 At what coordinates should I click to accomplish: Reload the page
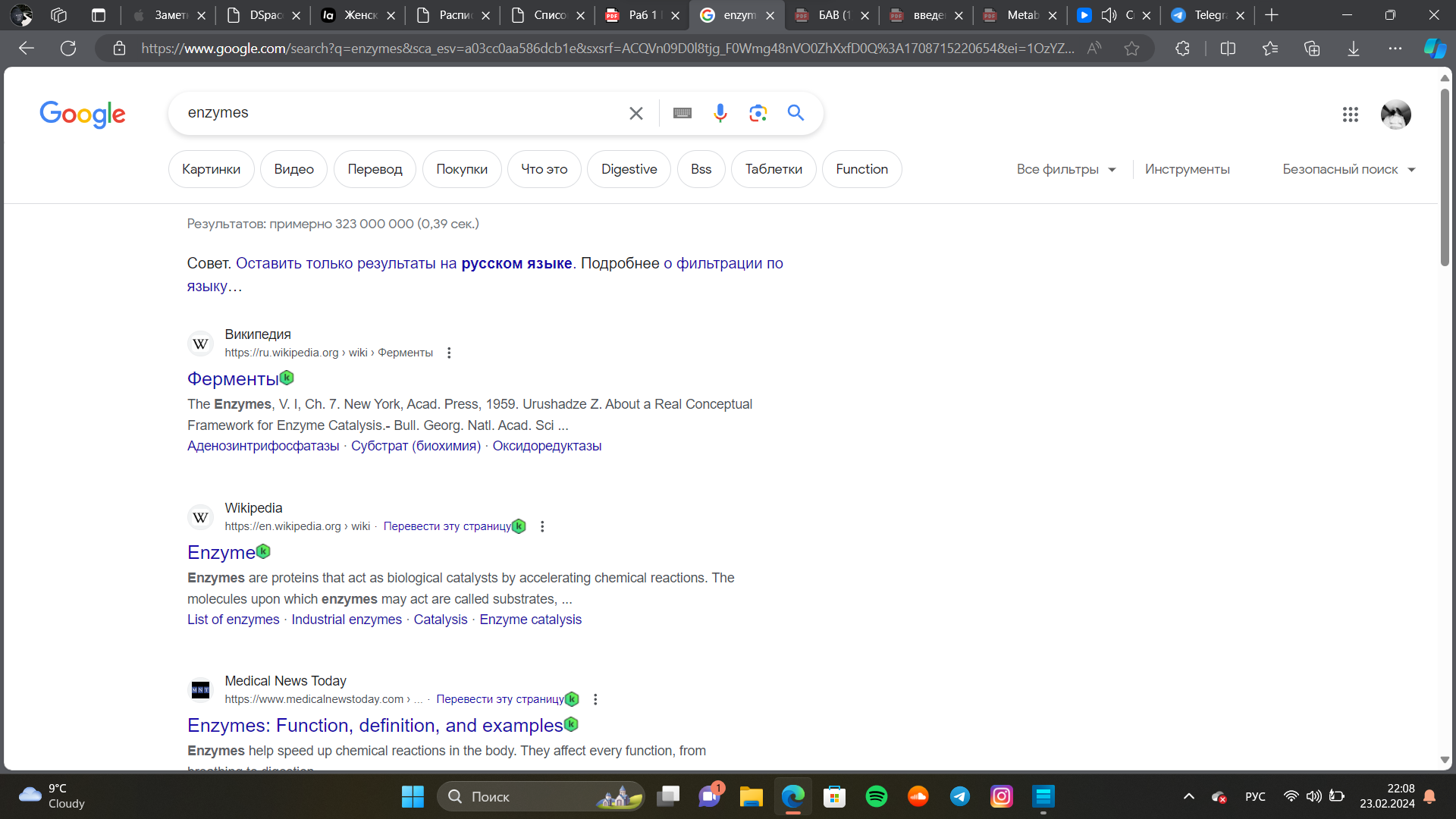pos(68,49)
